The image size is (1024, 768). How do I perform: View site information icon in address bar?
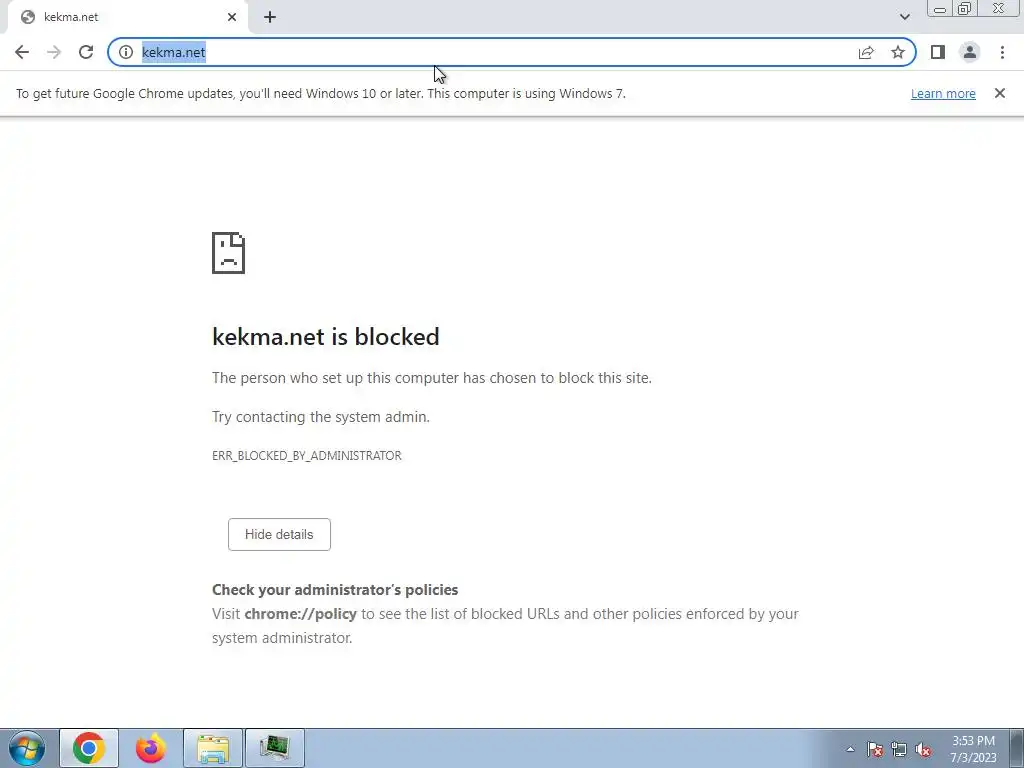(x=126, y=52)
